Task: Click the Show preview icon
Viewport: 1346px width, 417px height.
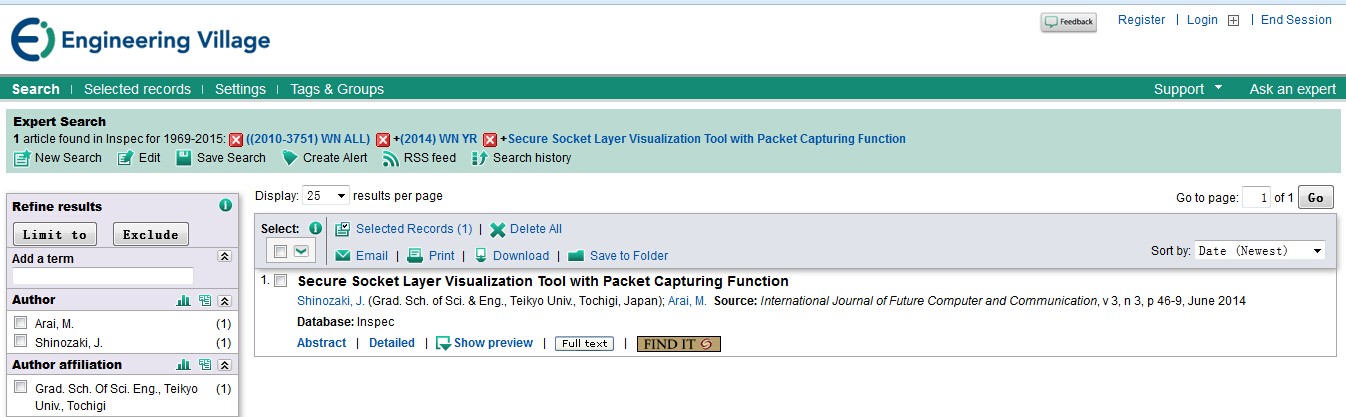Action: [x=444, y=343]
